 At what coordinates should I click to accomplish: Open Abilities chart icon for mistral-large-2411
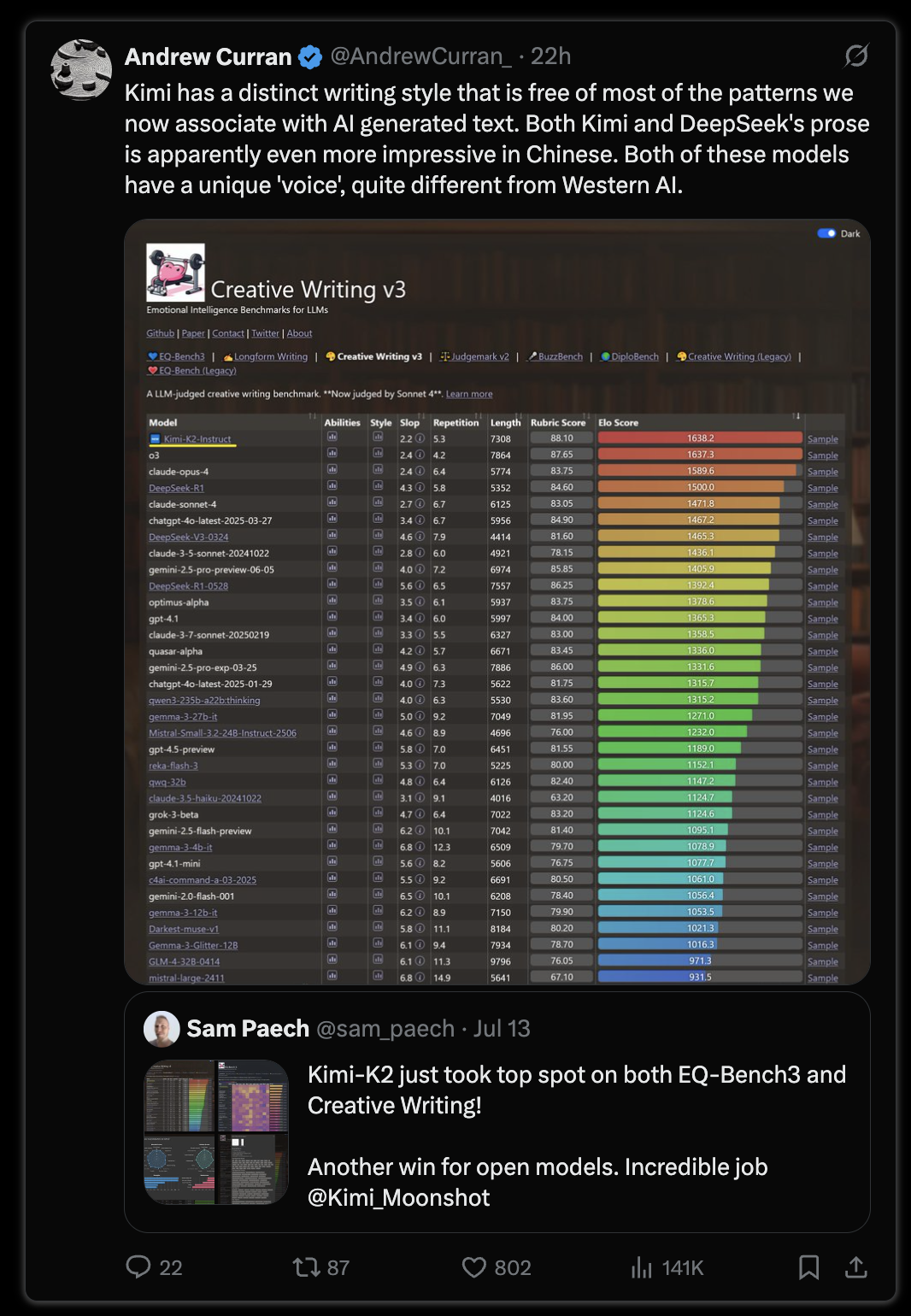tap(332, 977)
